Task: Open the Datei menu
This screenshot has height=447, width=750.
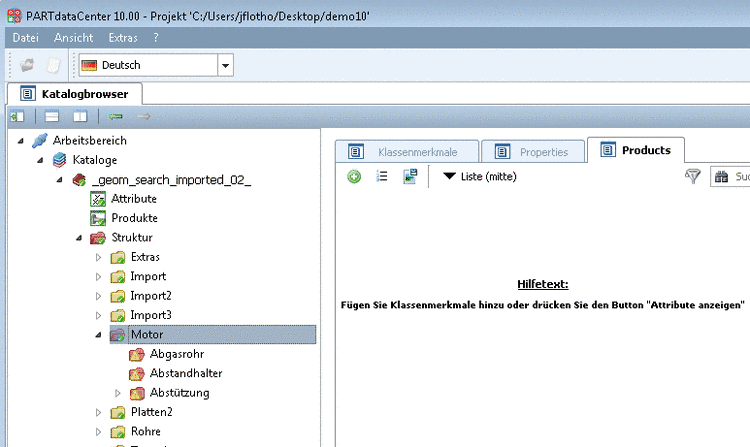Action: tap(25, 38)
